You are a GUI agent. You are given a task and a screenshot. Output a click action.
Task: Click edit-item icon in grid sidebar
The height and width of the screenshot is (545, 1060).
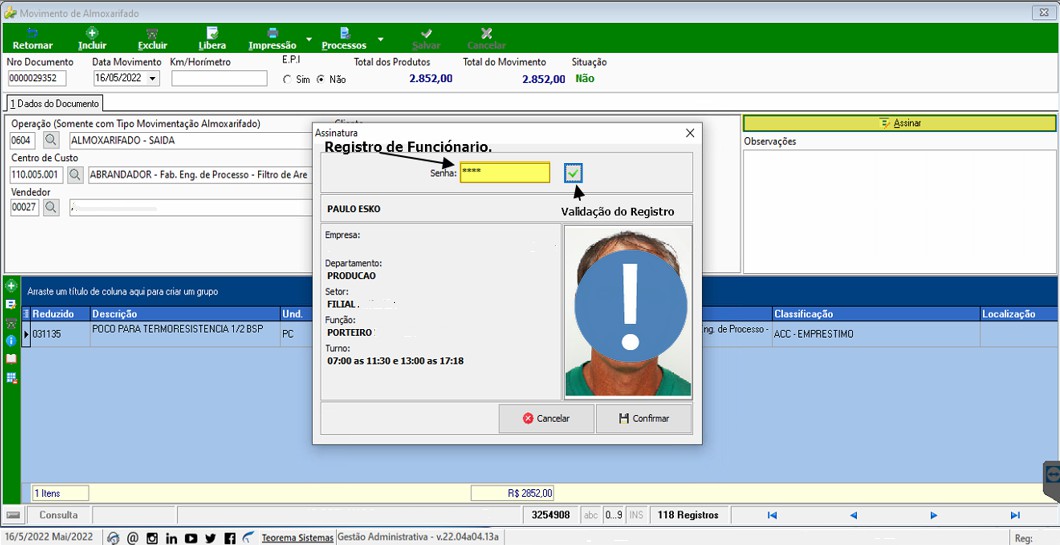pos(11,304)
